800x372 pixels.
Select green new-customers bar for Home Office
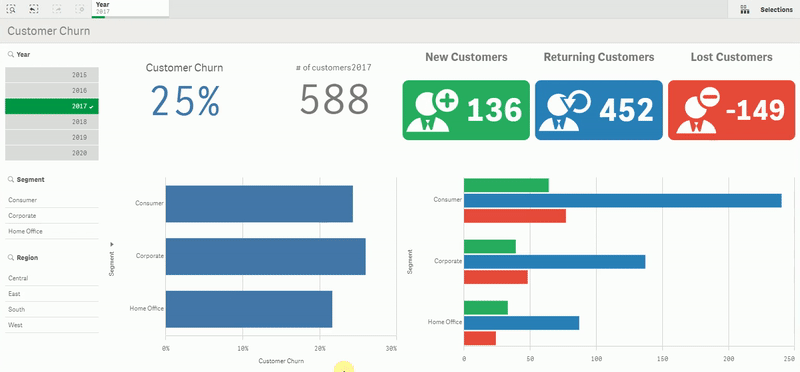(x=486, y=308)
